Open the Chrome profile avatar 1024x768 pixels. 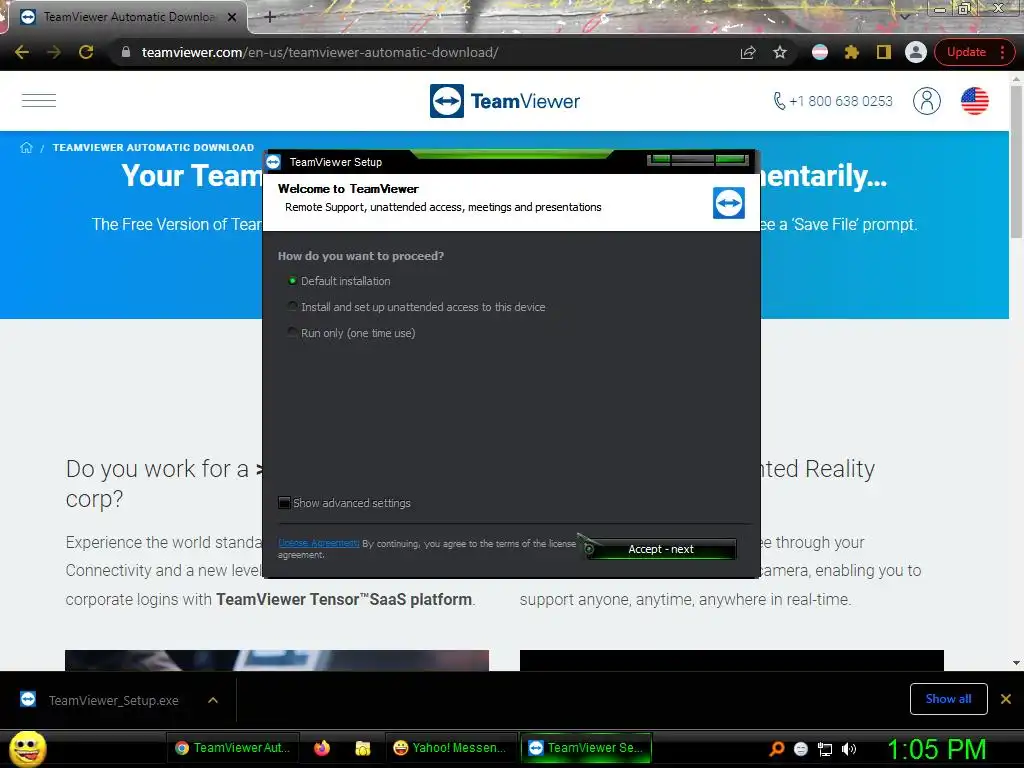click(916, 52)
